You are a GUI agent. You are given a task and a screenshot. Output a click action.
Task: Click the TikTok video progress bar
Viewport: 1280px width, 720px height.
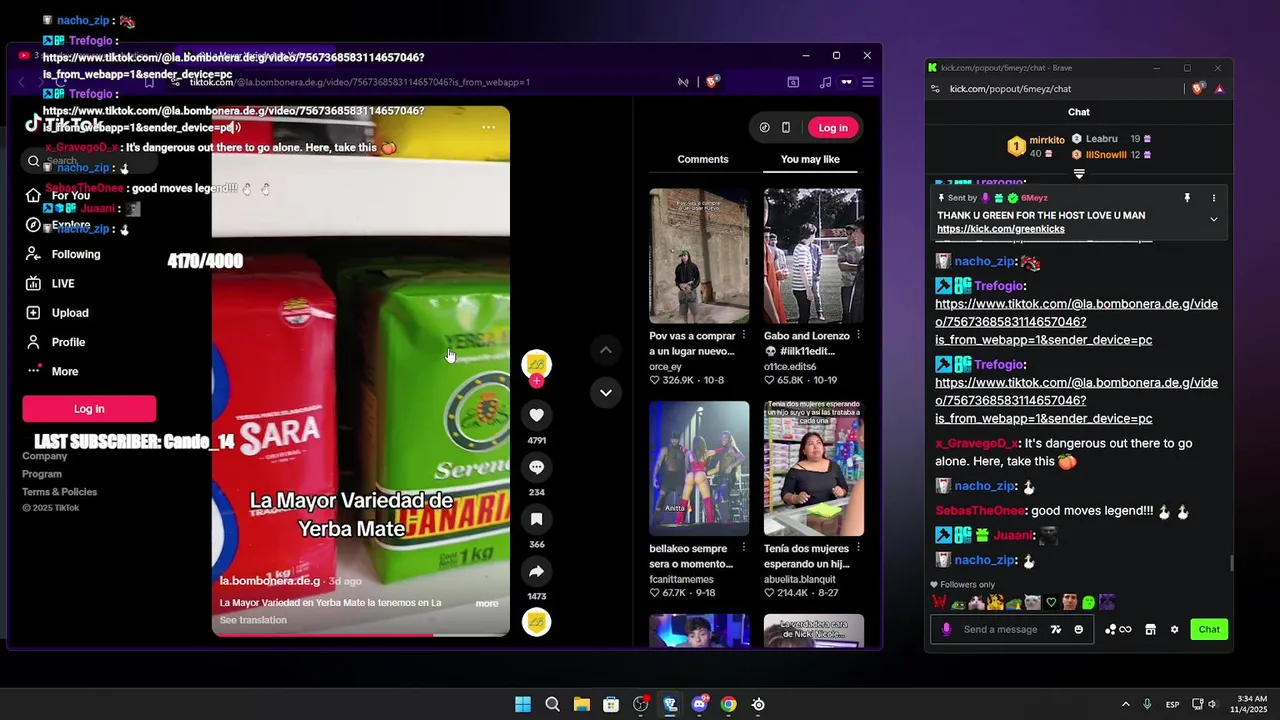click(x=361, y=634)
